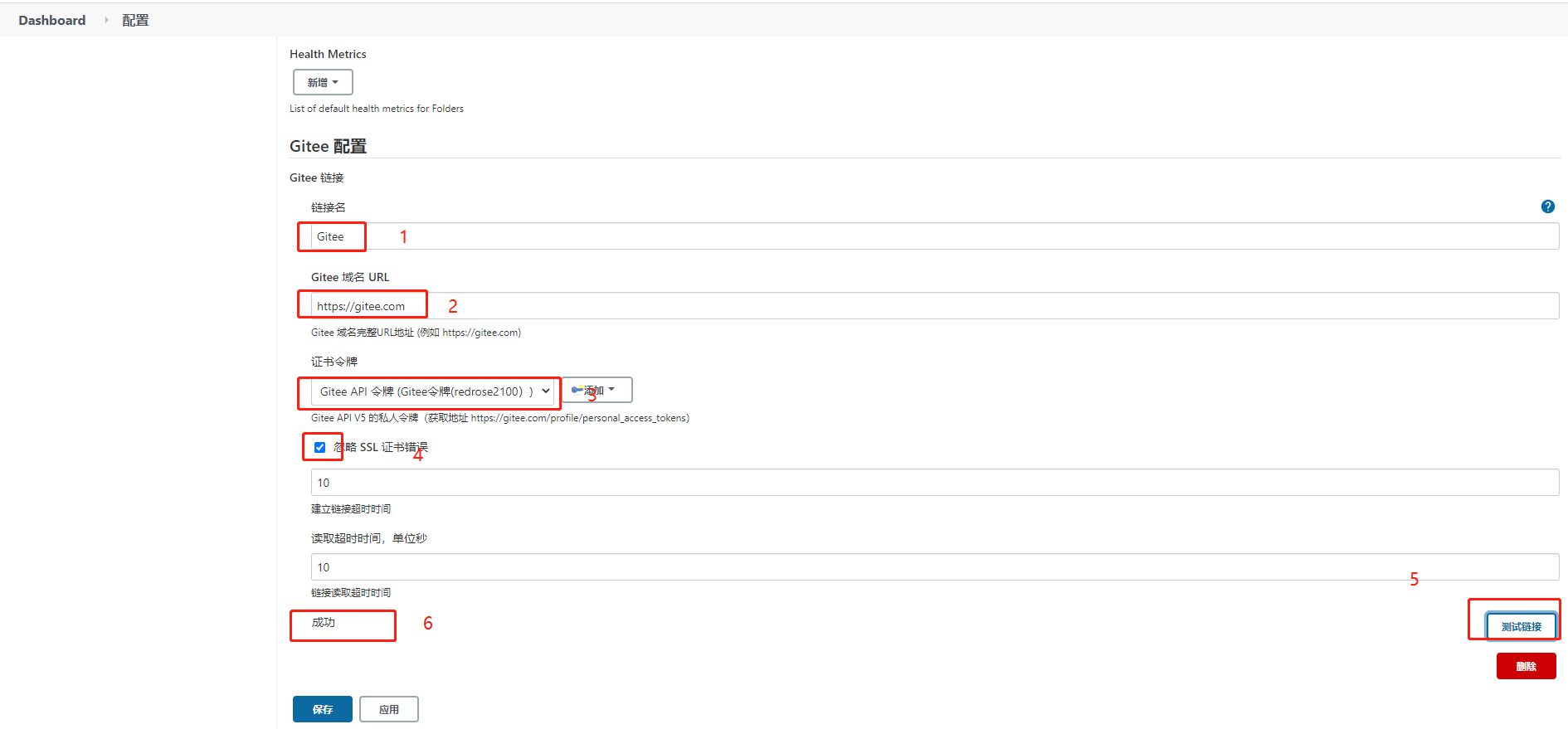Save settings with 保存 button
Screen dimensions: 1568x729
tap(323, 709)
